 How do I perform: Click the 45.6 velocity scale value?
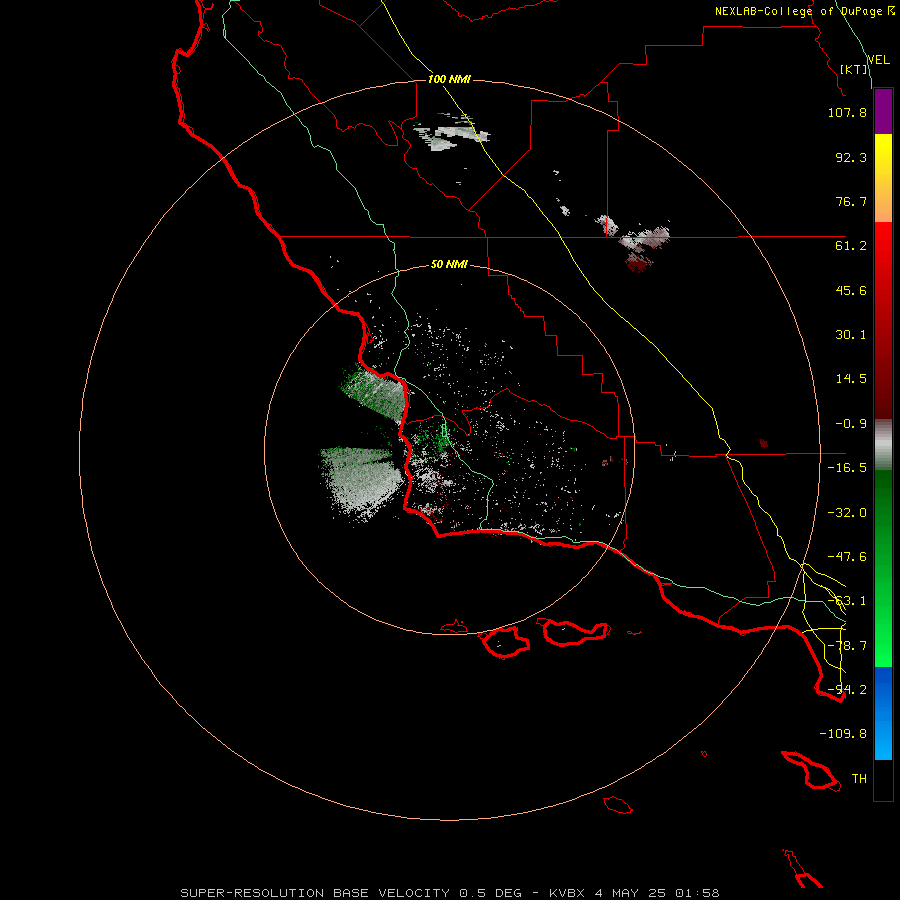(x=851, y=290)
